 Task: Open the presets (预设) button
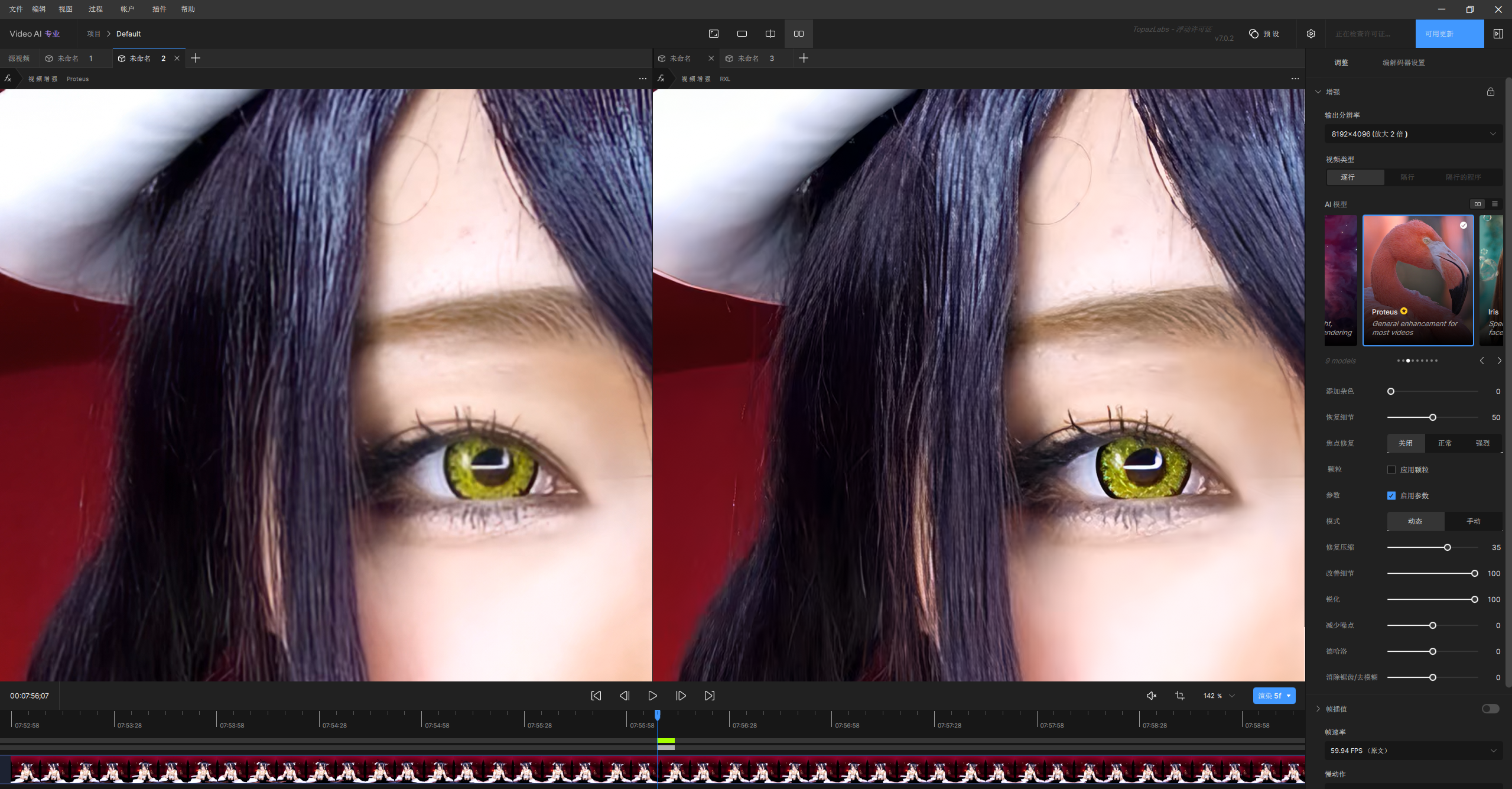tap(1264, 34)
